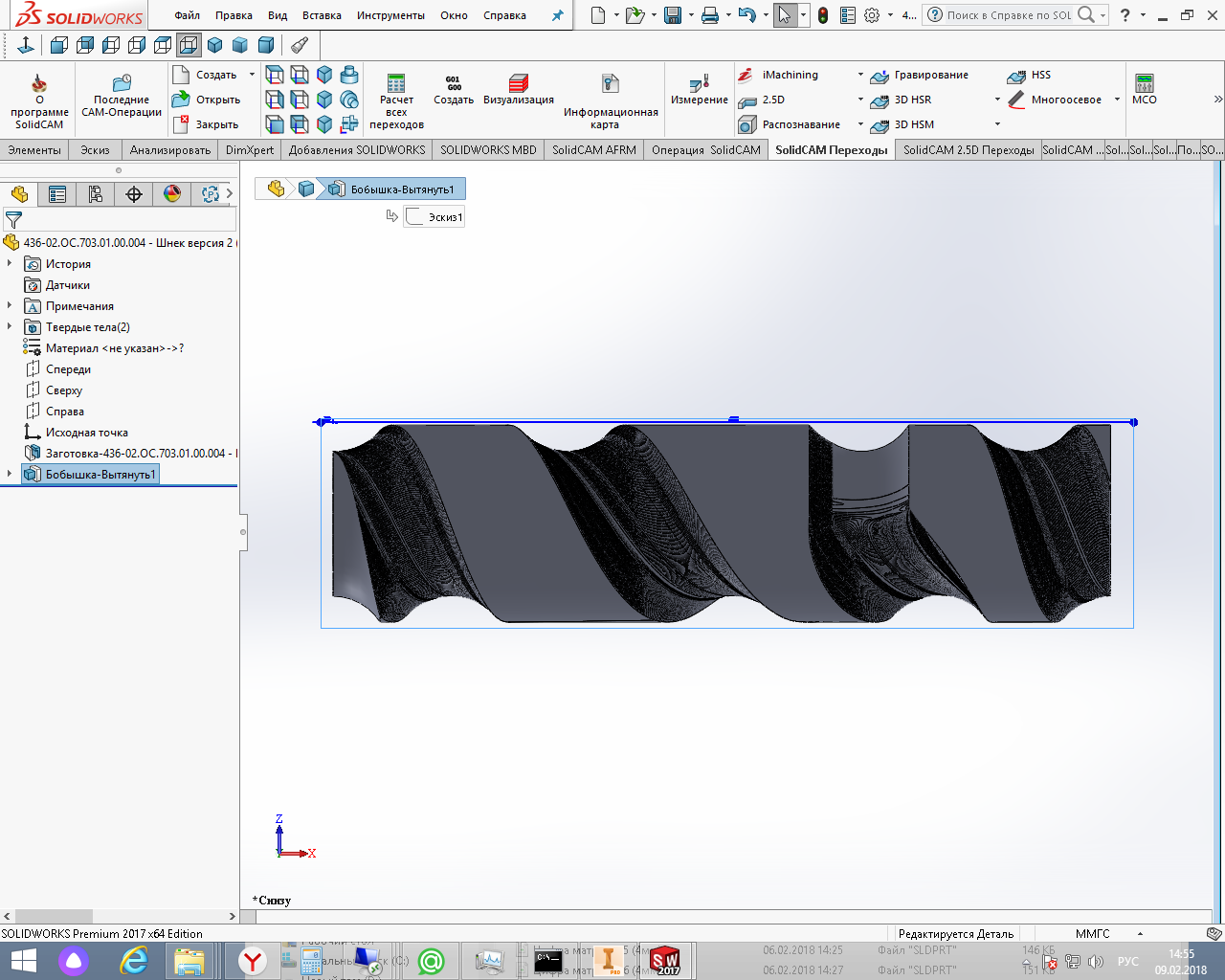Open Recent CAM-Operations list
This screenshot has height=980, width=1225.
(x=122, y=95)
